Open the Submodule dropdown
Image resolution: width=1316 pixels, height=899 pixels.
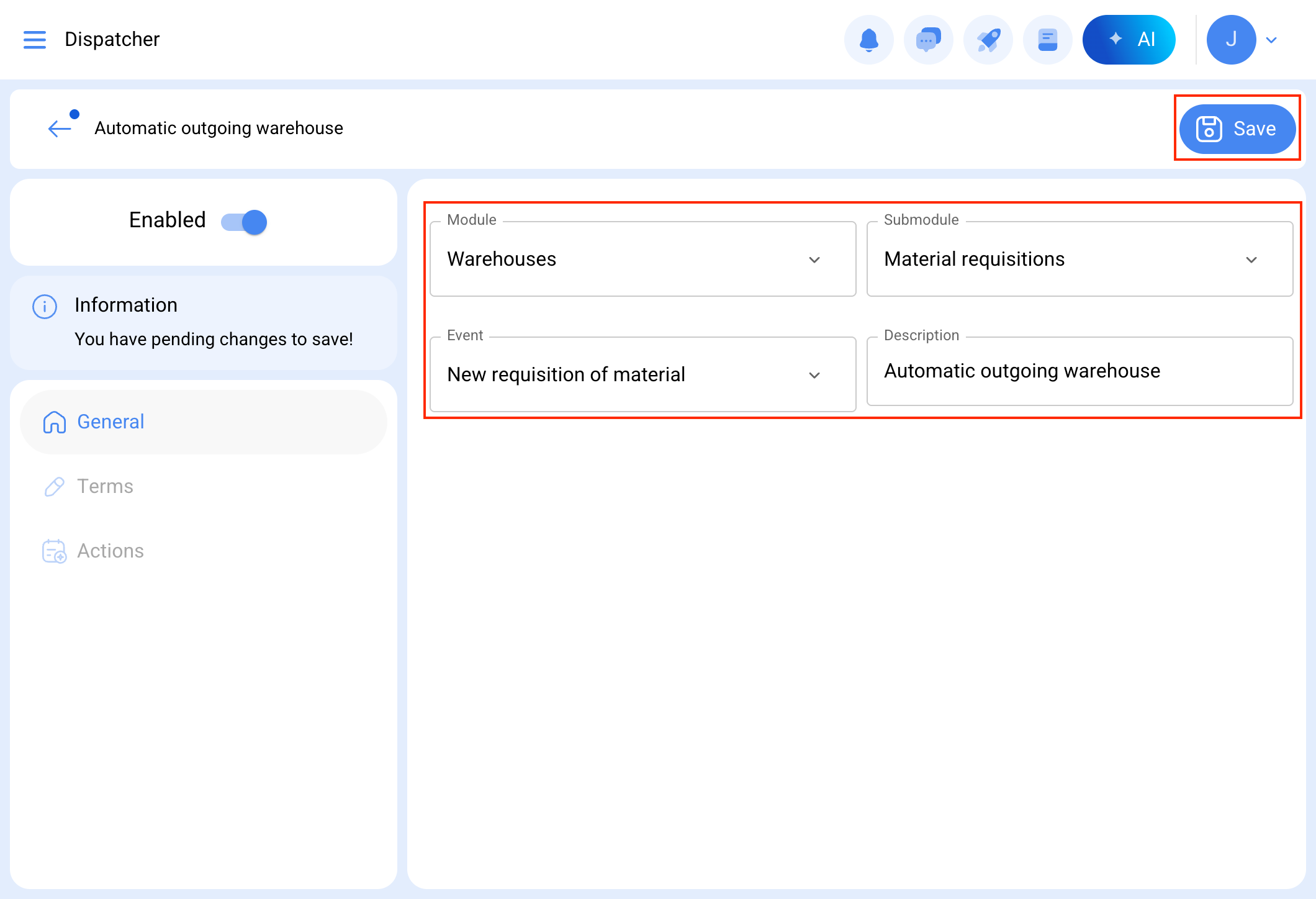[x=1080, y=259]
